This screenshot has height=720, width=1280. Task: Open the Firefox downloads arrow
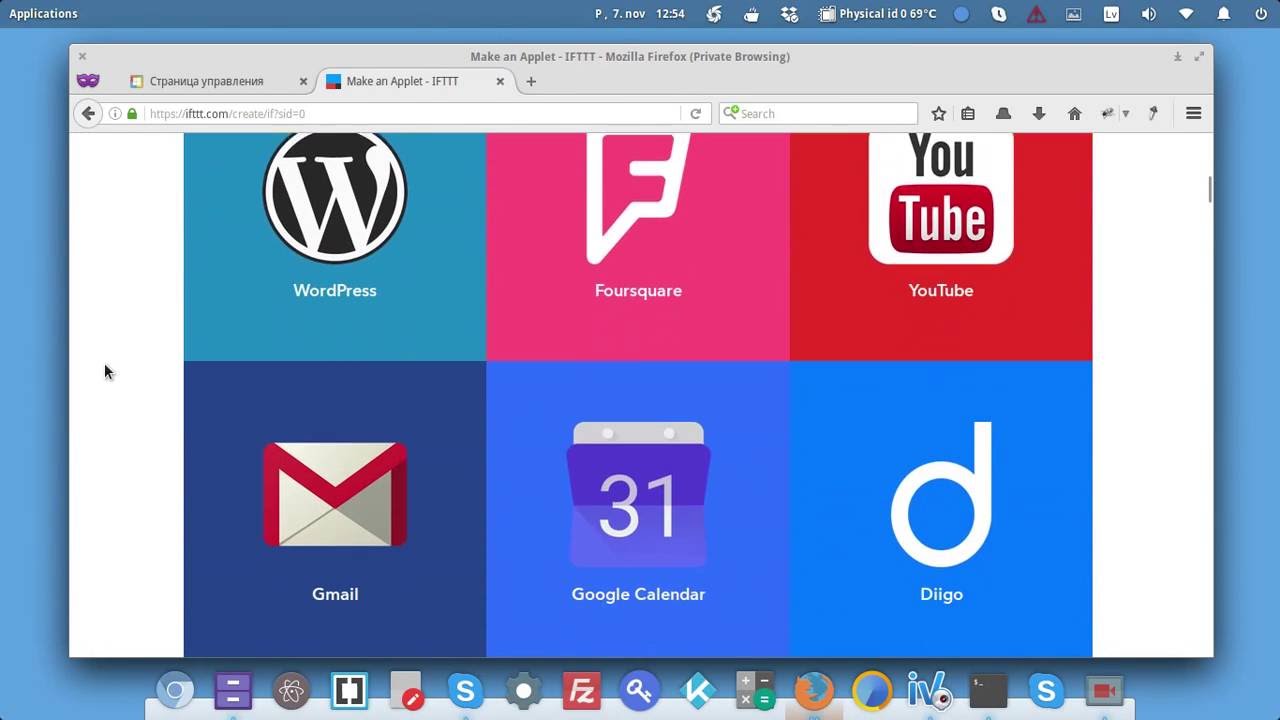[x=1039, y=114]
